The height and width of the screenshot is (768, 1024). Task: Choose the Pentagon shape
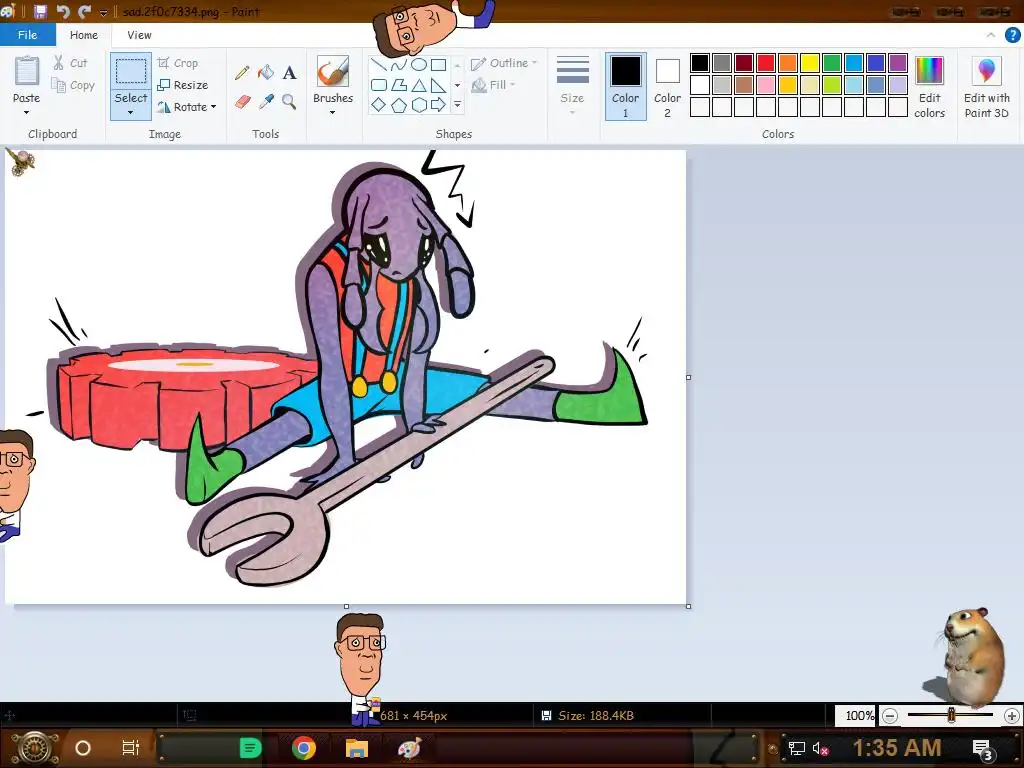tap(398, 104)
